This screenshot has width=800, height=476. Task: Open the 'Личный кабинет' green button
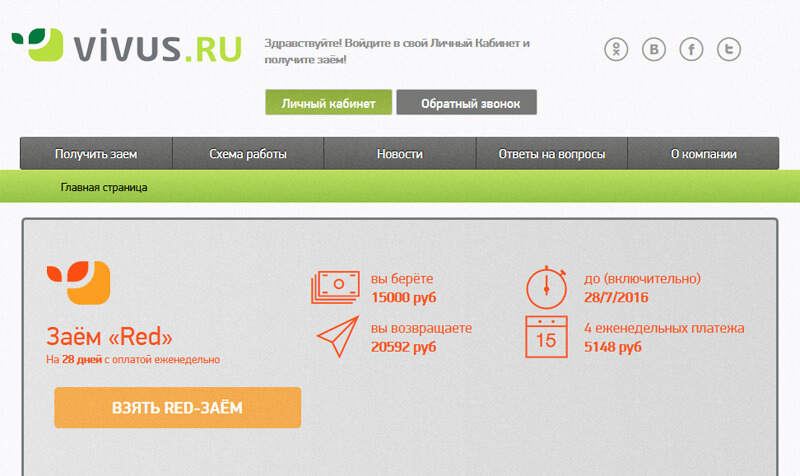(x=329, y=103)
